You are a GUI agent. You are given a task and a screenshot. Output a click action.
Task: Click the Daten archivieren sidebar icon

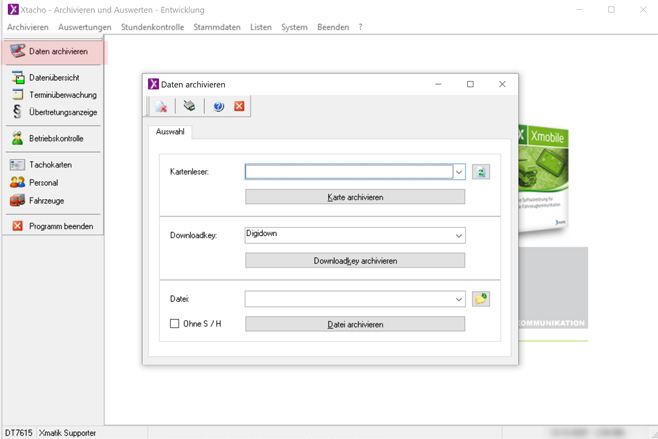pos(18,51)
